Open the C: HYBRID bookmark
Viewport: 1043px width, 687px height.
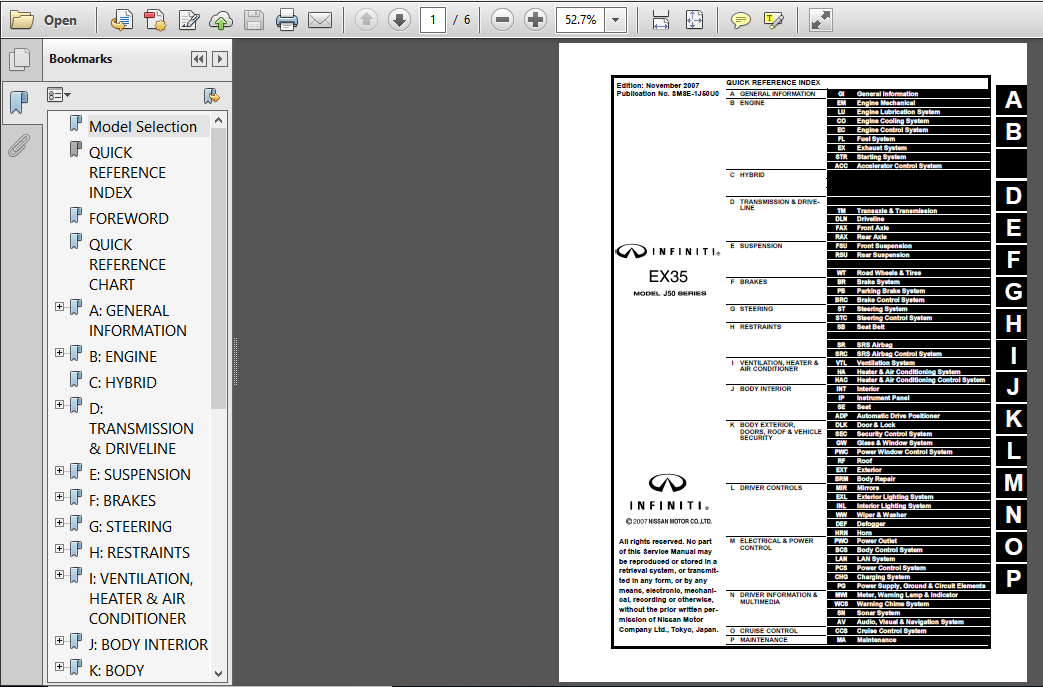point(123,382)
